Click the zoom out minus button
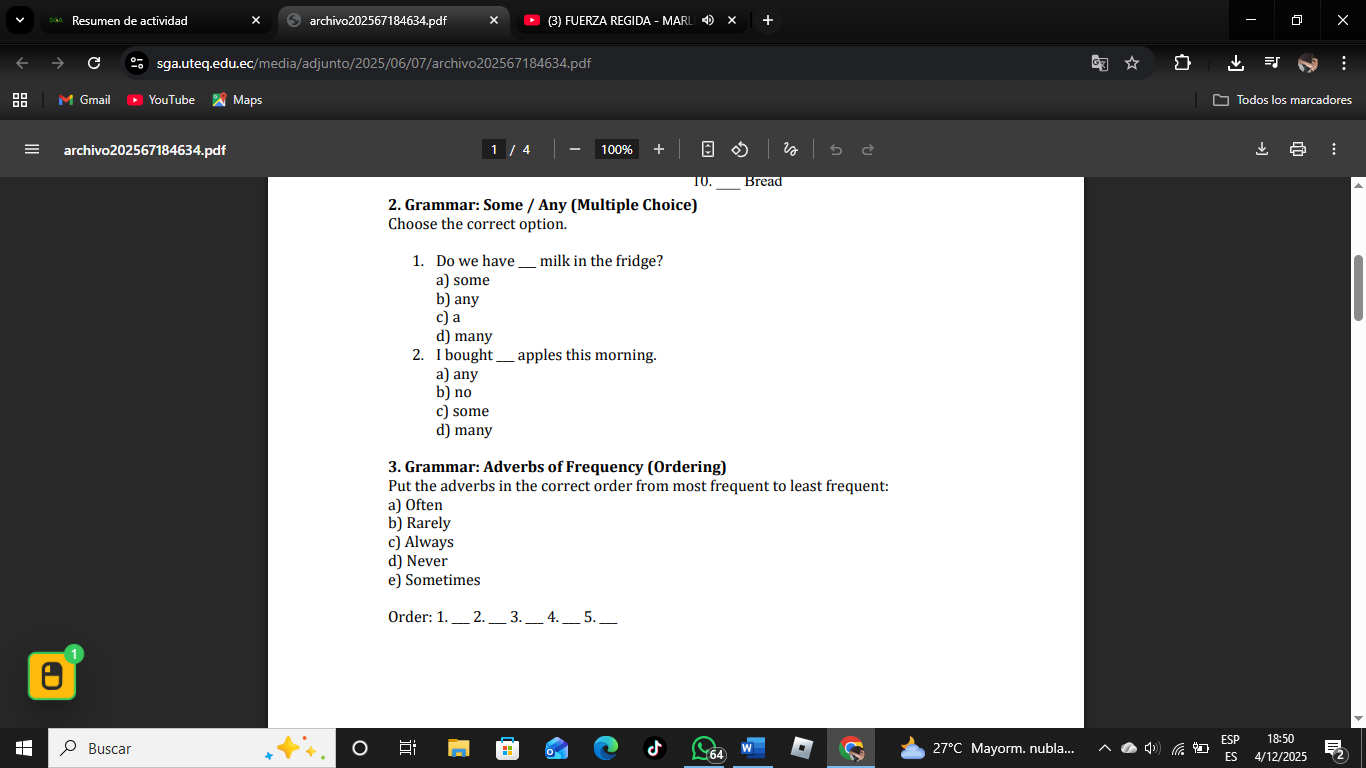Image resolution: width=1366 pixels, height=768 pixels. click(574, 149)
